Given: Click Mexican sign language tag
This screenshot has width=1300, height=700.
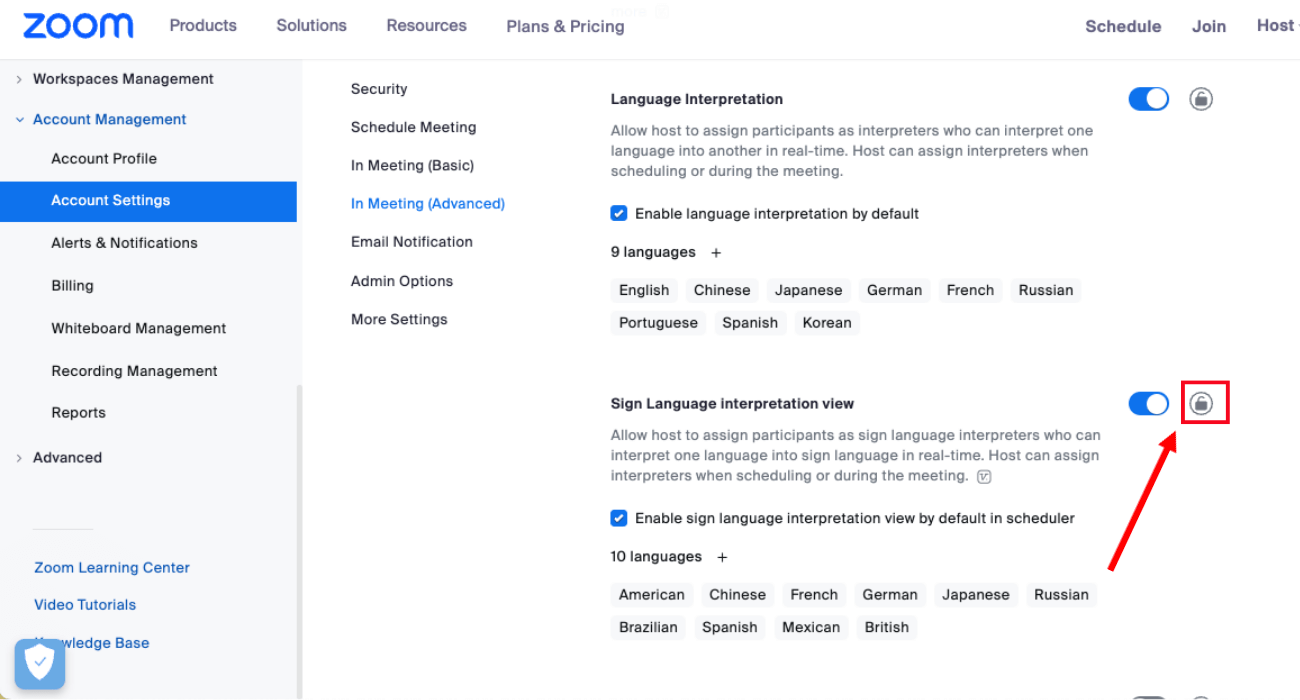Looking at the screenshot, I should (811, 627).
